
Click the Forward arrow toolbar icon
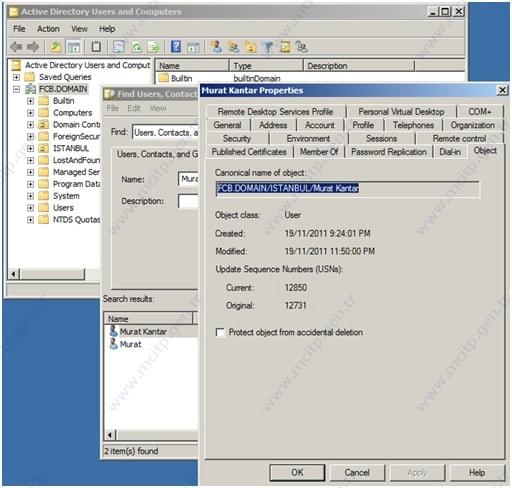pyautogui.click(x=33, y=47)
